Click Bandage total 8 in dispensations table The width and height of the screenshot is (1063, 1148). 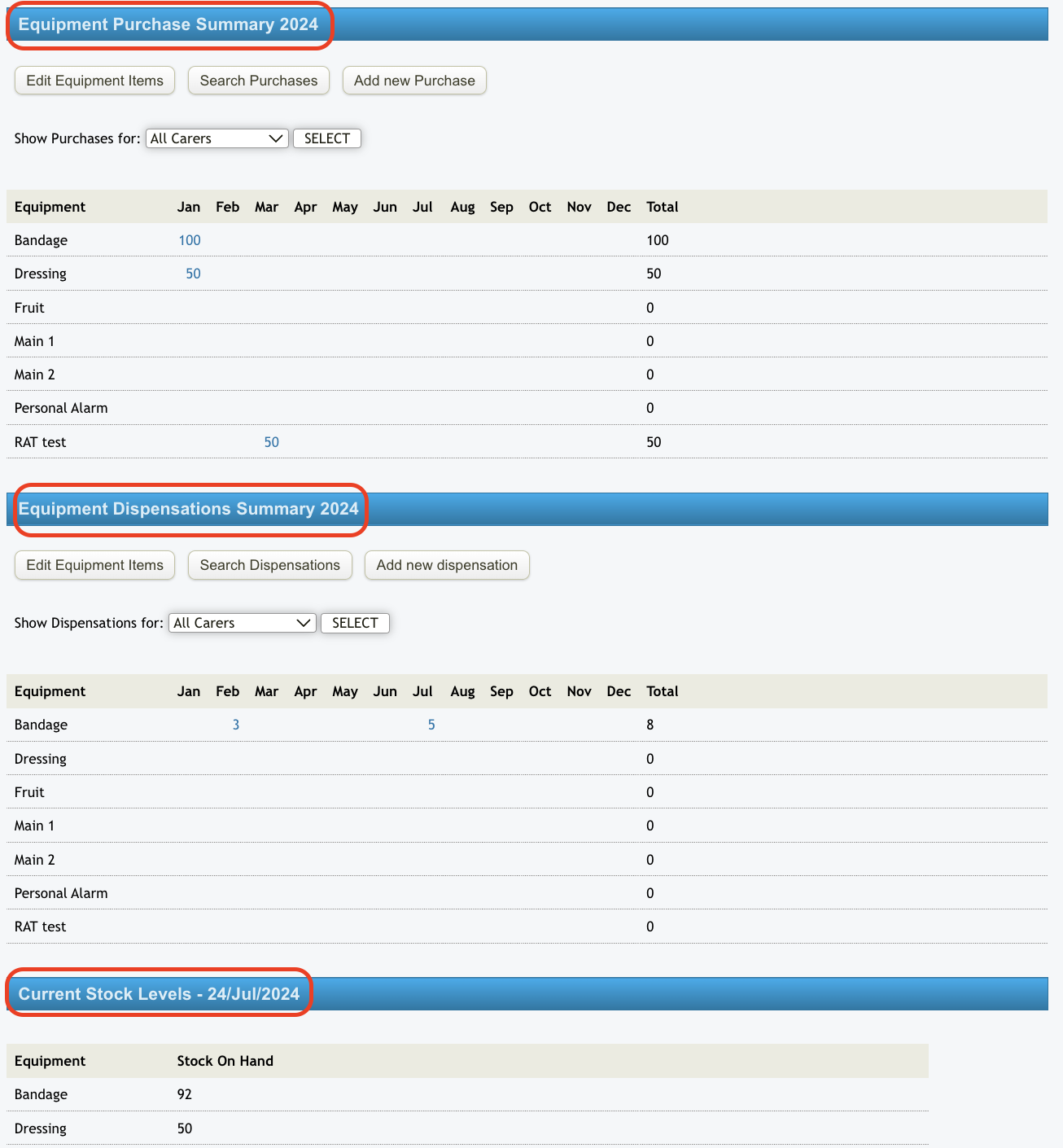(650, 725)
